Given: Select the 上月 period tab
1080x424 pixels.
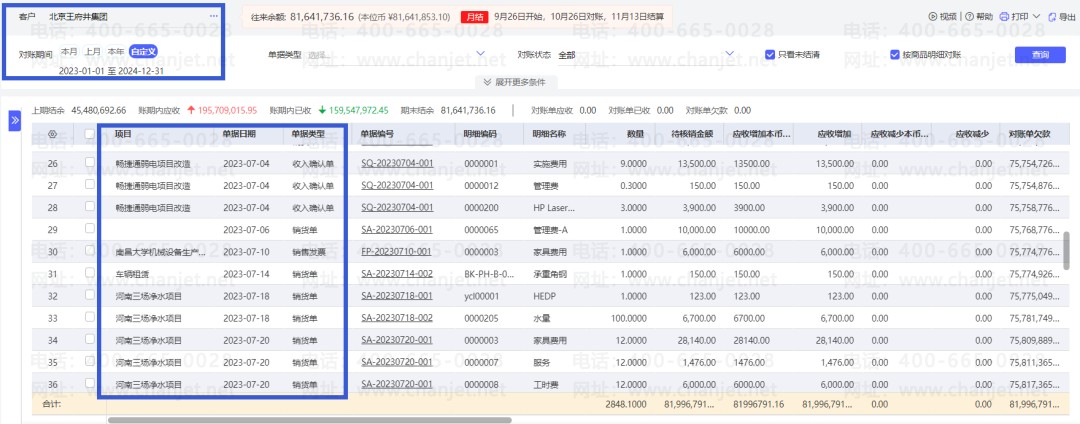Looking at the screenshot, I should [x=92, y=52].
